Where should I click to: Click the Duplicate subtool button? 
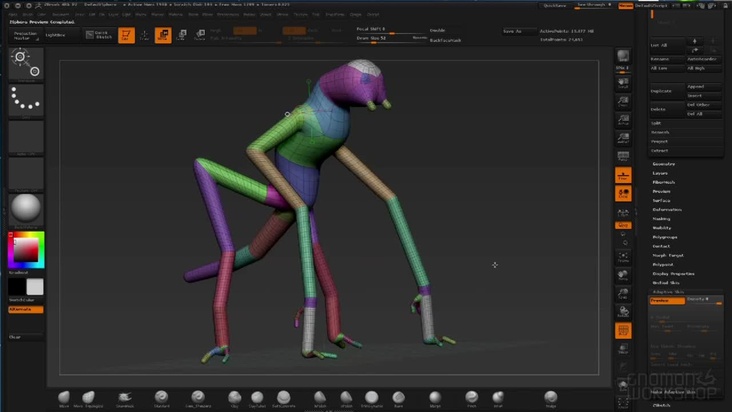tap(667, 91)
